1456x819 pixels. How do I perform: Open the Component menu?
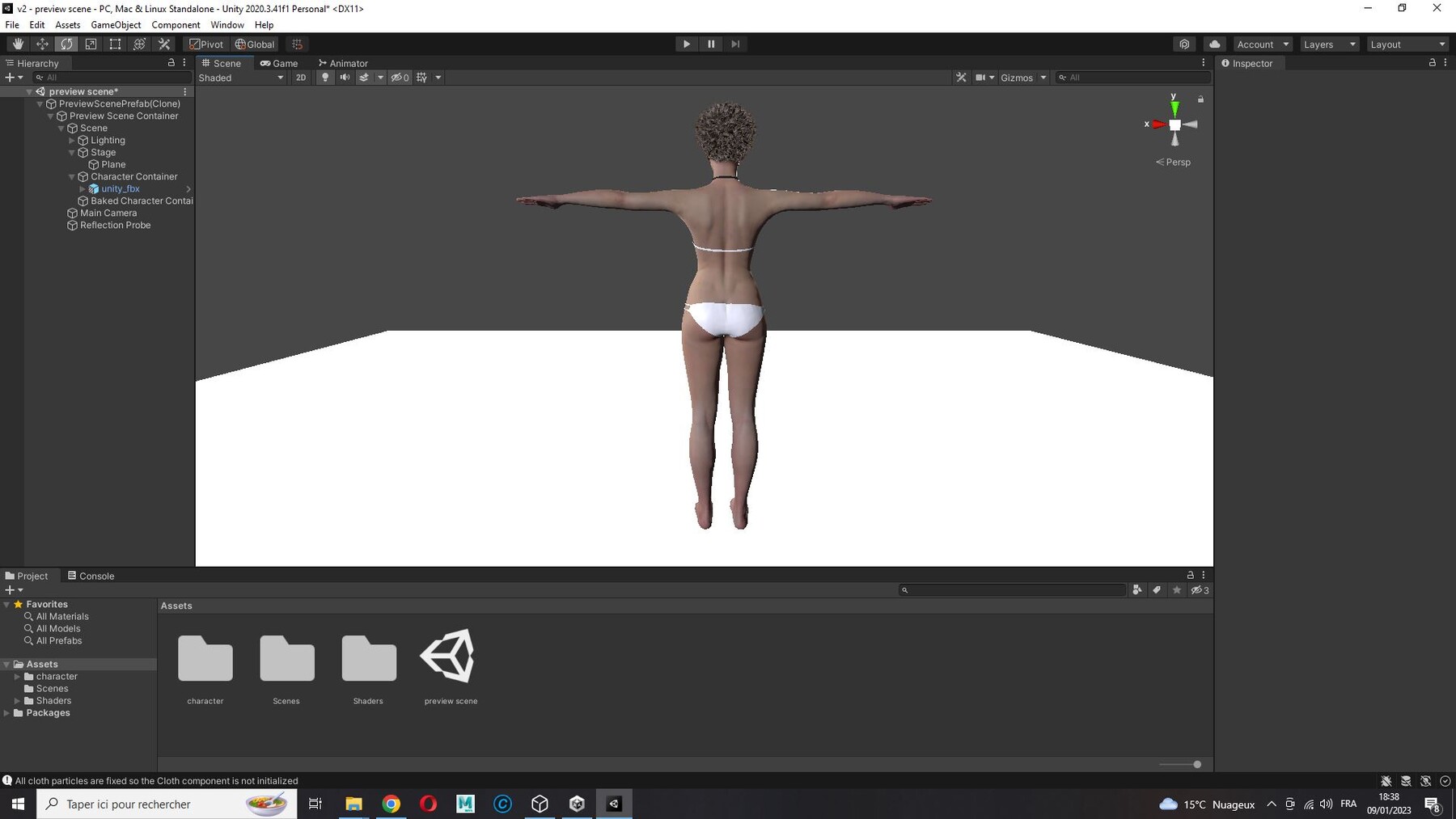point(176,25)
